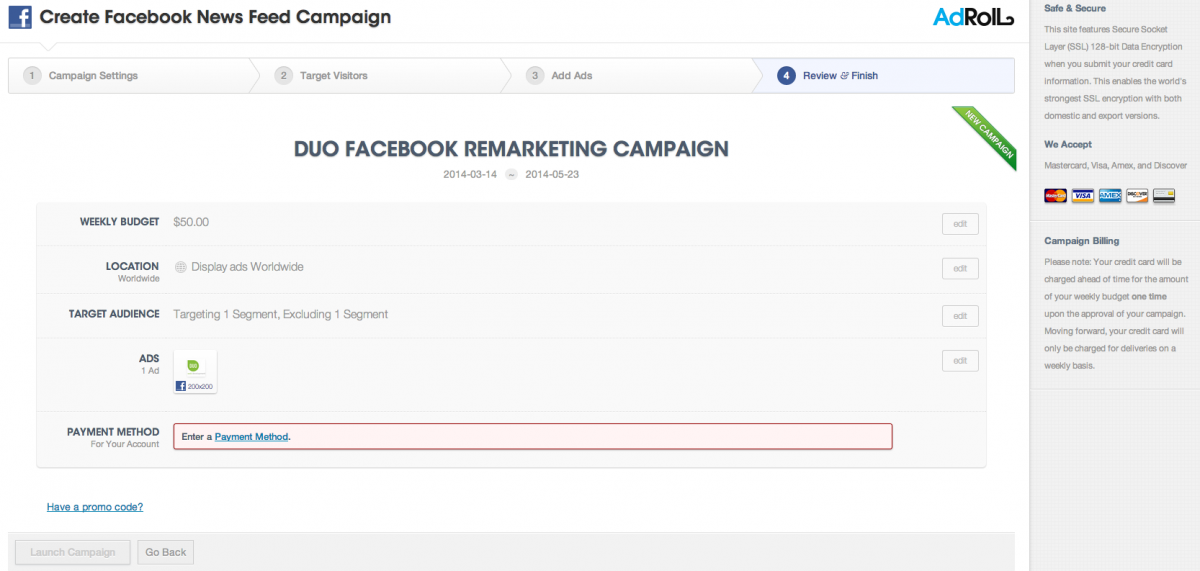
Task: Click the Visa card icon
Action: (x=1082, y=196)
